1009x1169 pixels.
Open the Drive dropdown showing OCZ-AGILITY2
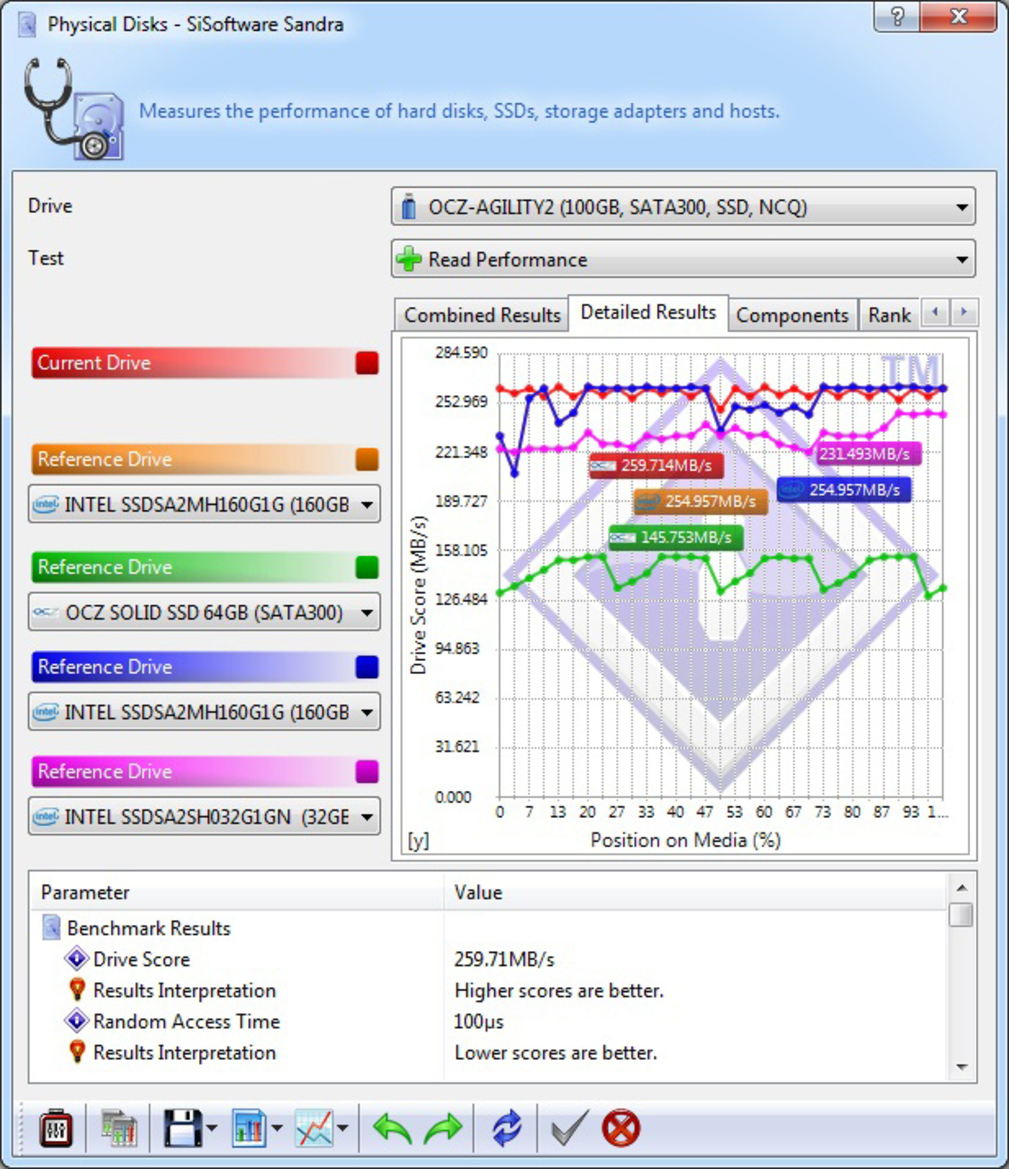pyautogui.click(x=683, y=207)
